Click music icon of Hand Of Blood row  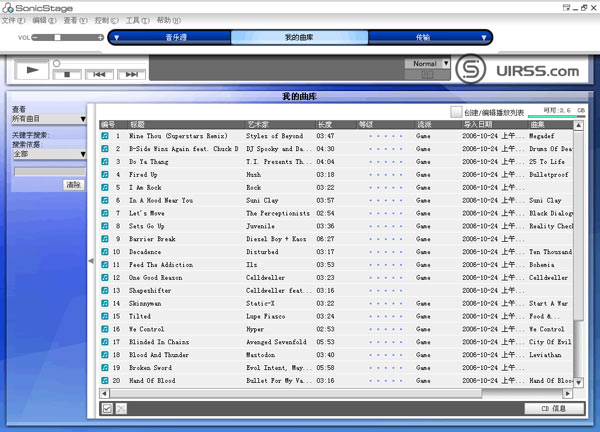click(105, 380)
